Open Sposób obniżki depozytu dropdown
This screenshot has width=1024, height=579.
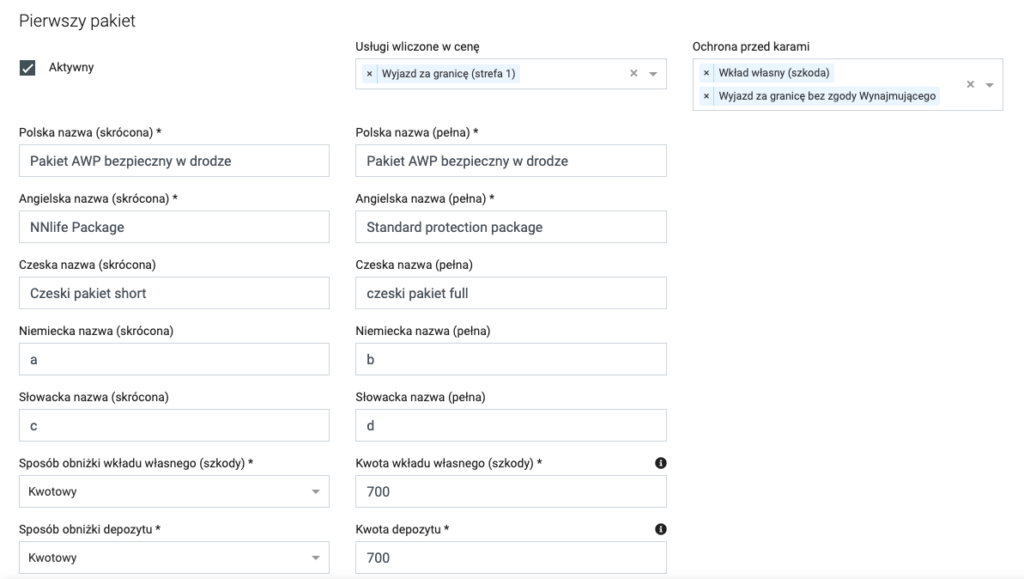pyautogui.click(x=174, y=558)
